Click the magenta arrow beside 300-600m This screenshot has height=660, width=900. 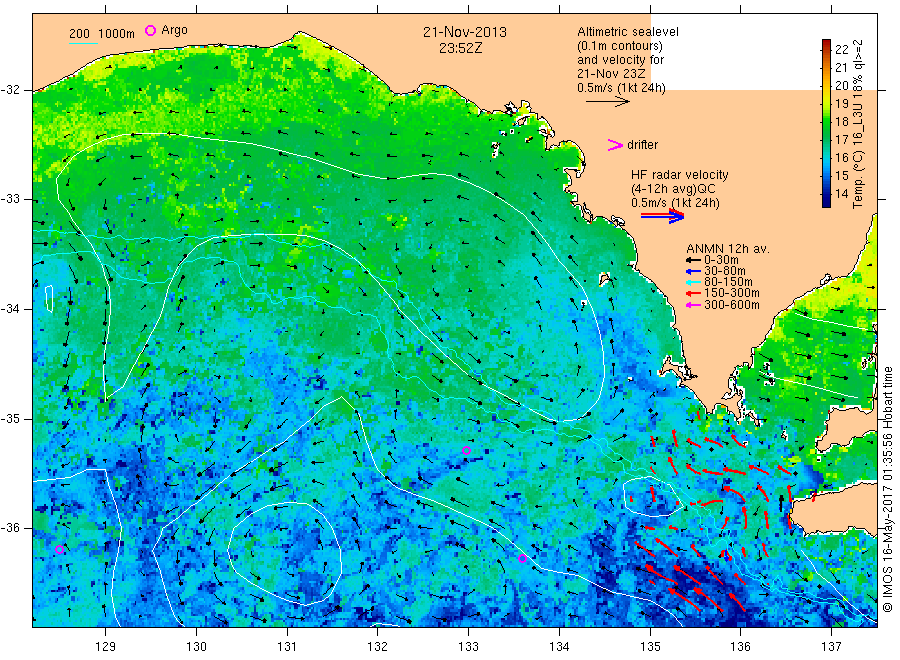click(x=693, y=305)
